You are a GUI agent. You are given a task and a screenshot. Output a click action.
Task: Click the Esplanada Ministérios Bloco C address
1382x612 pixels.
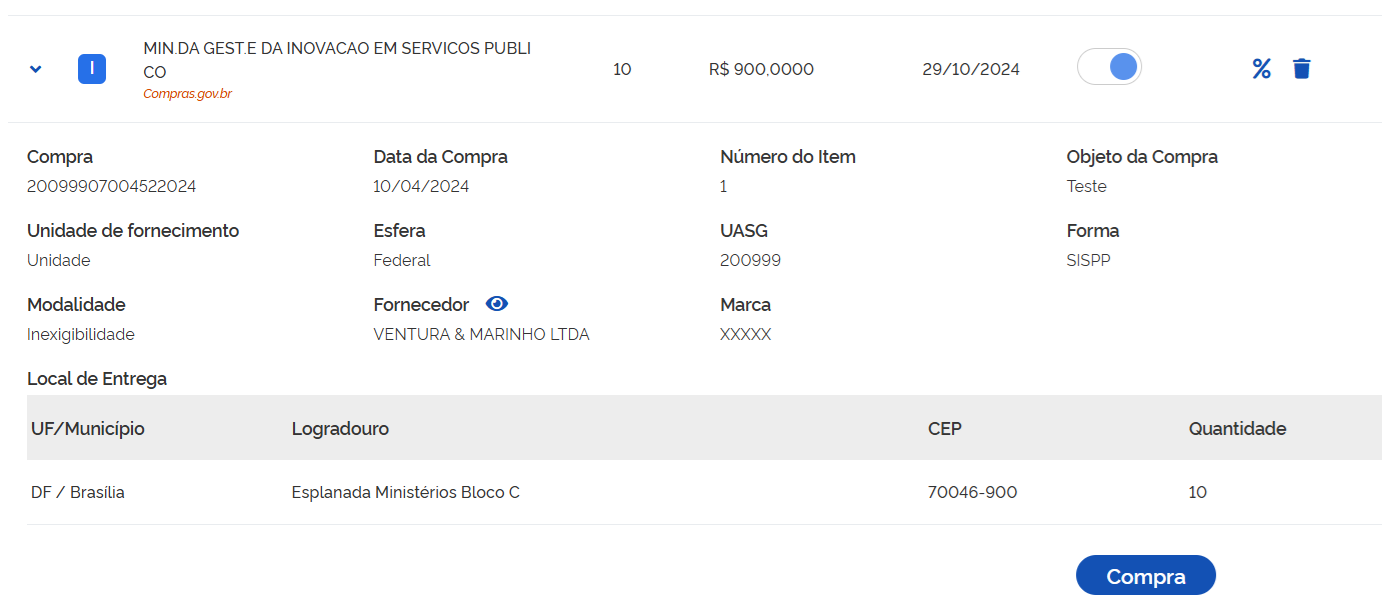click(405, 492)
